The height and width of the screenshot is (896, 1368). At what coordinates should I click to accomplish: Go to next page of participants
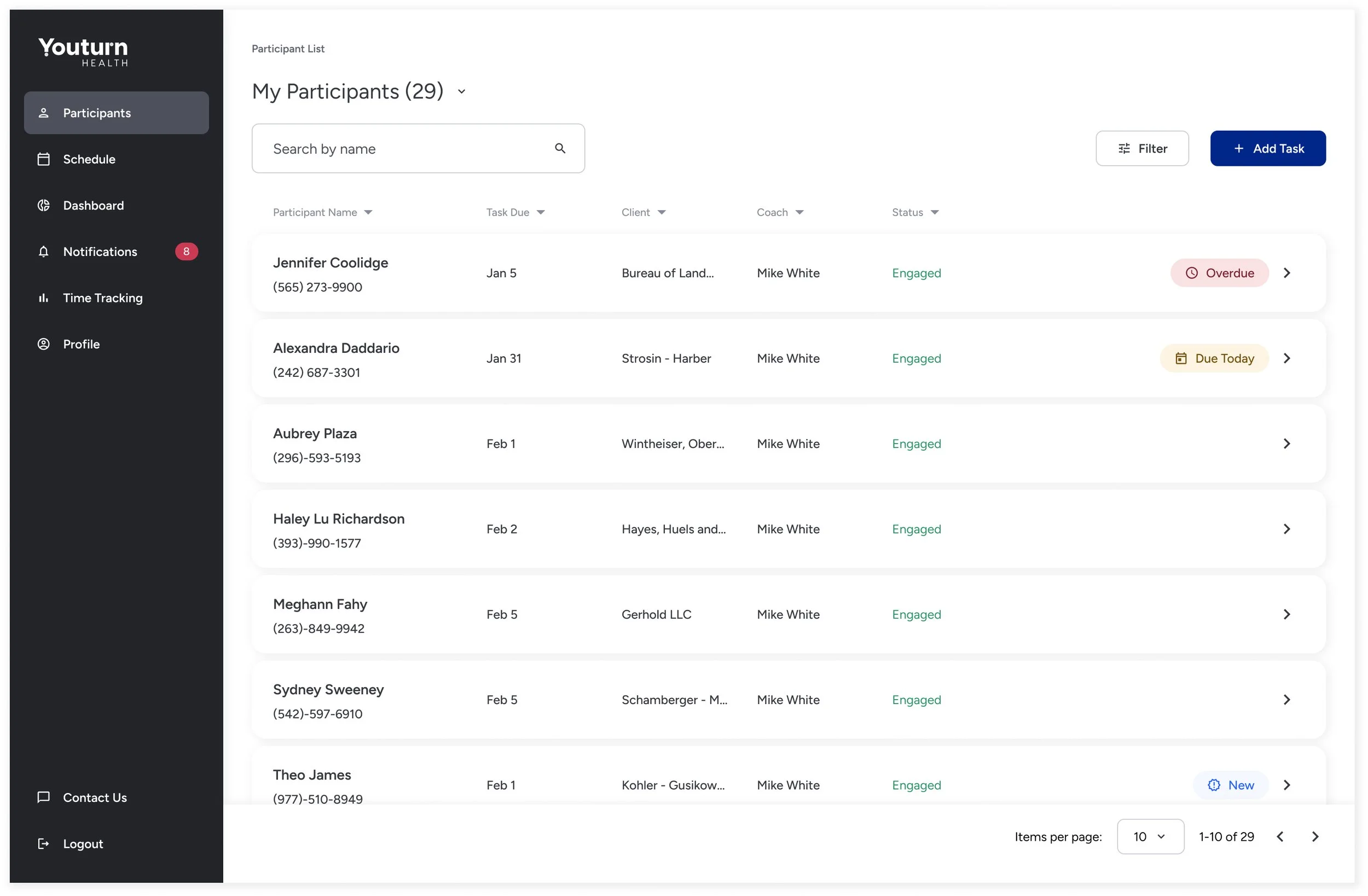tap(1315, 837)
